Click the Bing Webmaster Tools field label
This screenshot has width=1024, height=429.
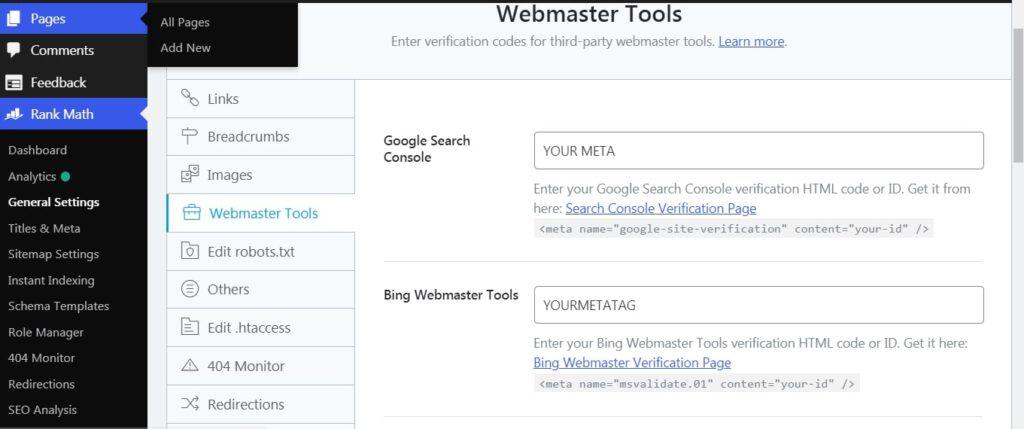tap(451, 295)
